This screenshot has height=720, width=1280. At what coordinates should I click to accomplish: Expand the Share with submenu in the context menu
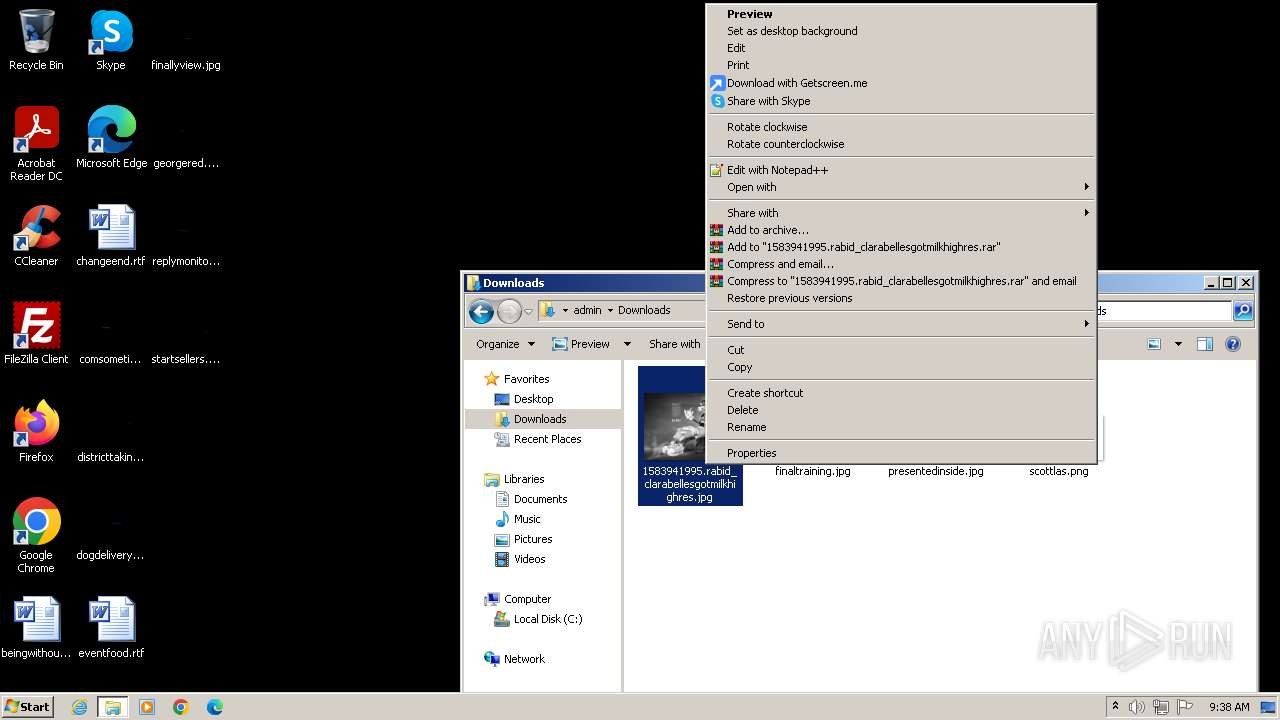(901, 213)
